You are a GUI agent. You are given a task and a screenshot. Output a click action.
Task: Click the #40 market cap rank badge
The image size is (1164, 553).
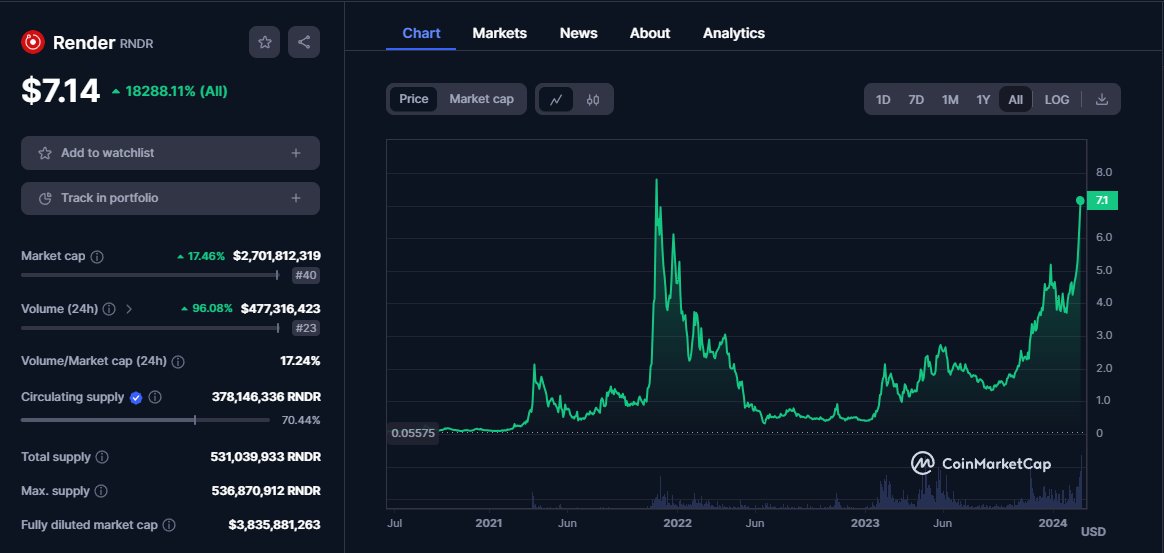pos(306,275)
